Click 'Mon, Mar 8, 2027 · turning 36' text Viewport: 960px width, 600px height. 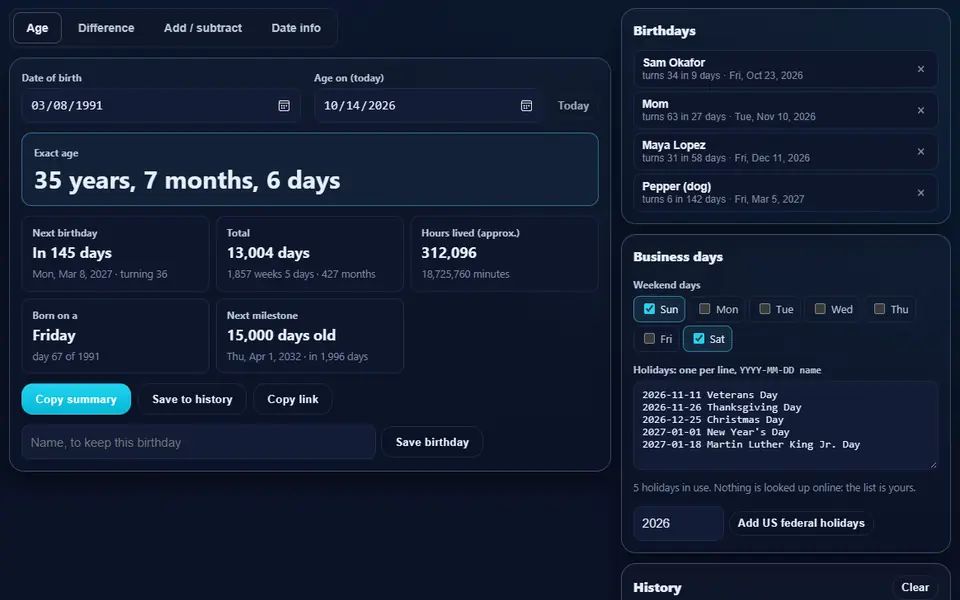(x=100, y=274)
